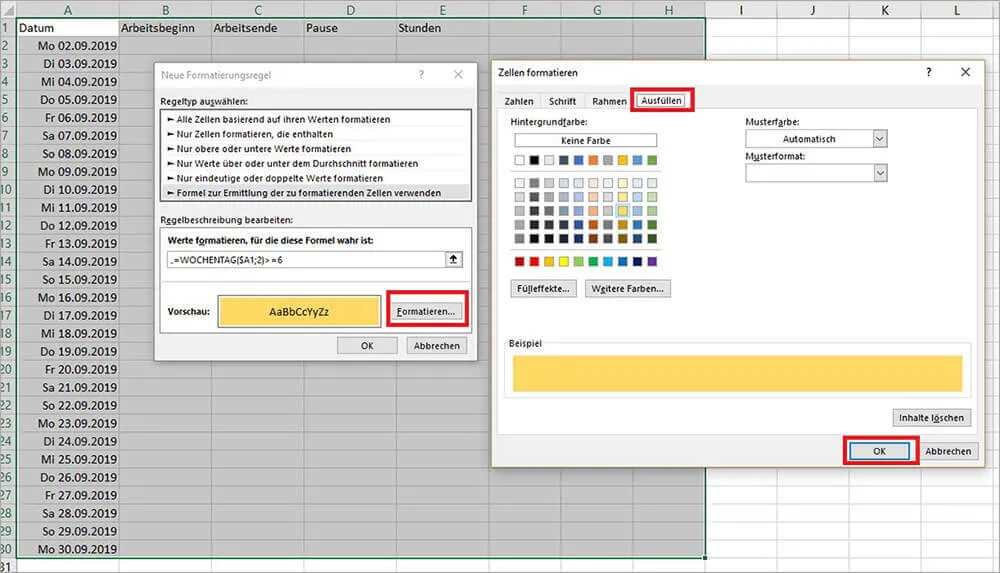Choose Keine Farbe as background

585,141
